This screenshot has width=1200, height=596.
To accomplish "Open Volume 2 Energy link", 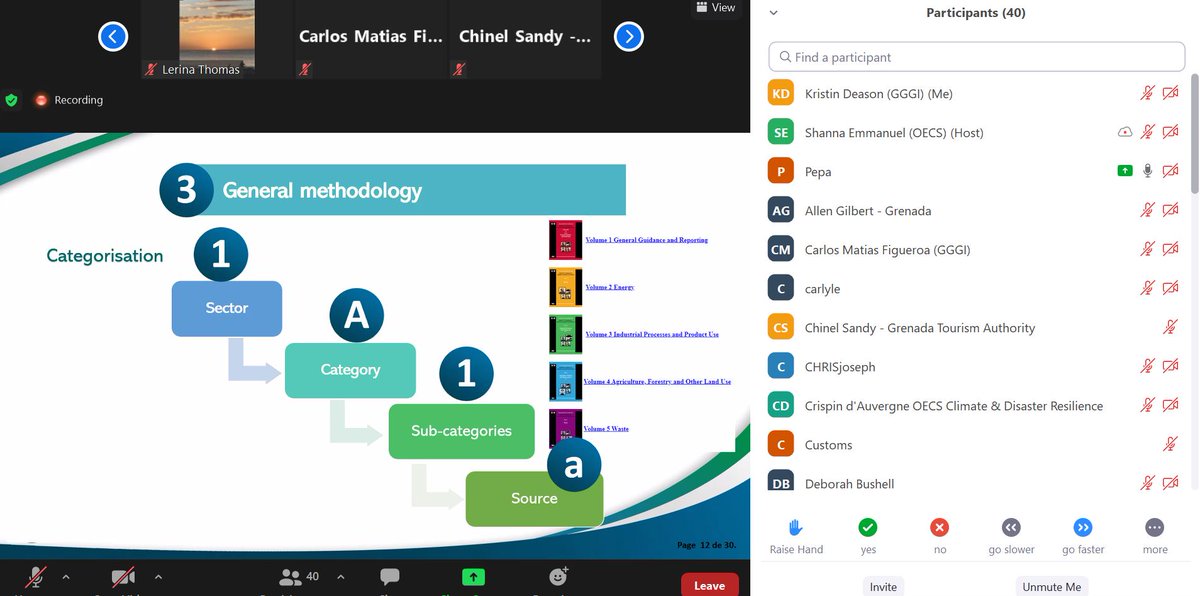I will 609,287.
